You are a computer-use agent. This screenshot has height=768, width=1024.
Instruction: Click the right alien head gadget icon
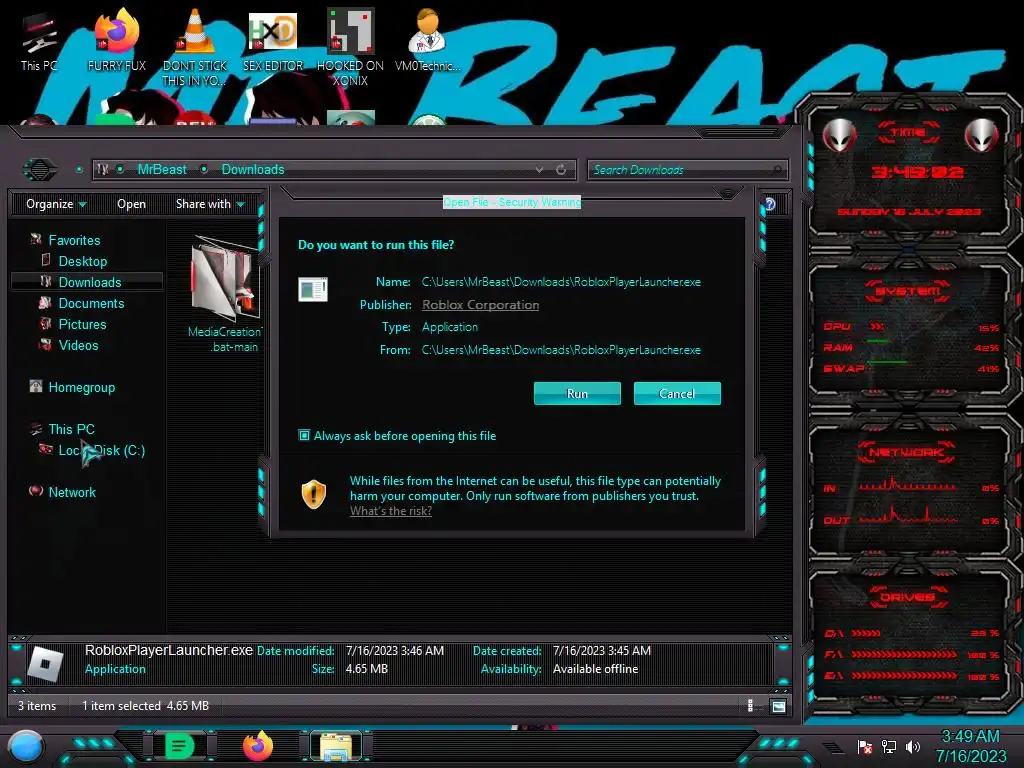(982, 135)
